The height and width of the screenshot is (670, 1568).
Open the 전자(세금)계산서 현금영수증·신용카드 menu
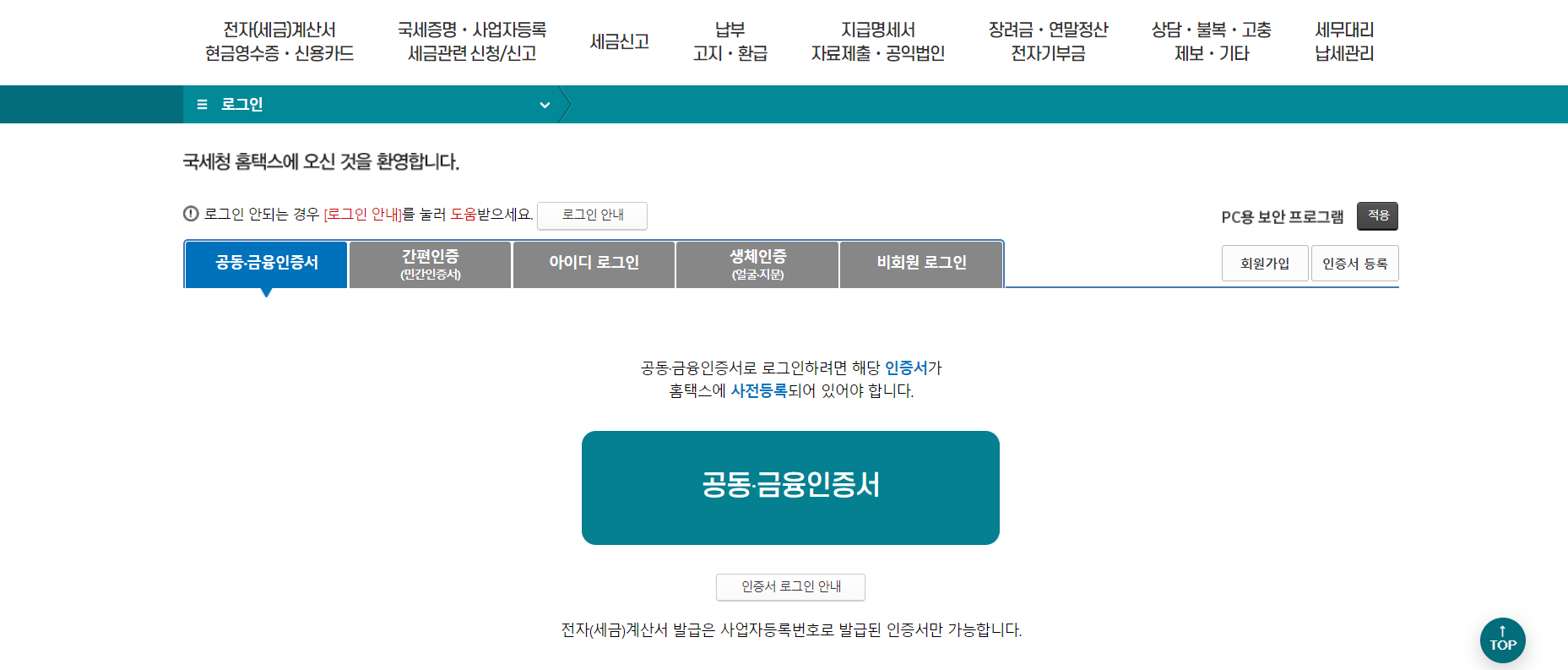279,41
